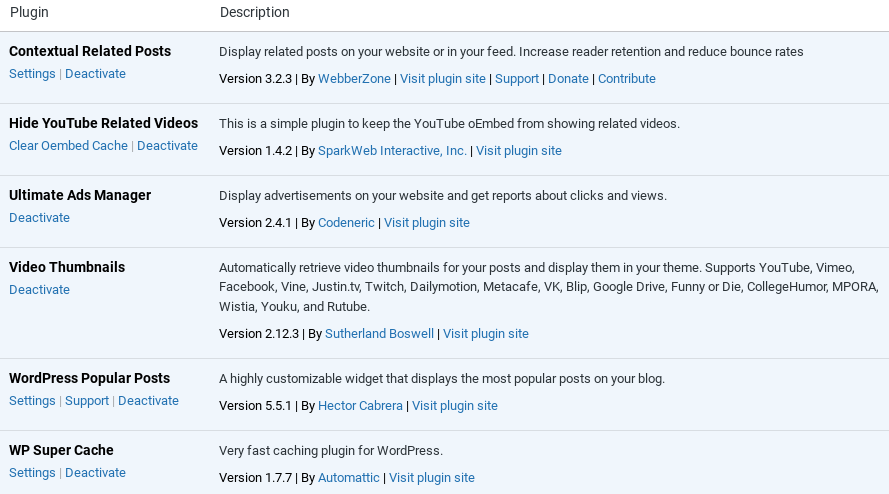The image size is (889, 494).
Task: Open Sutherland Boswell author link
Action: (379, 334)
